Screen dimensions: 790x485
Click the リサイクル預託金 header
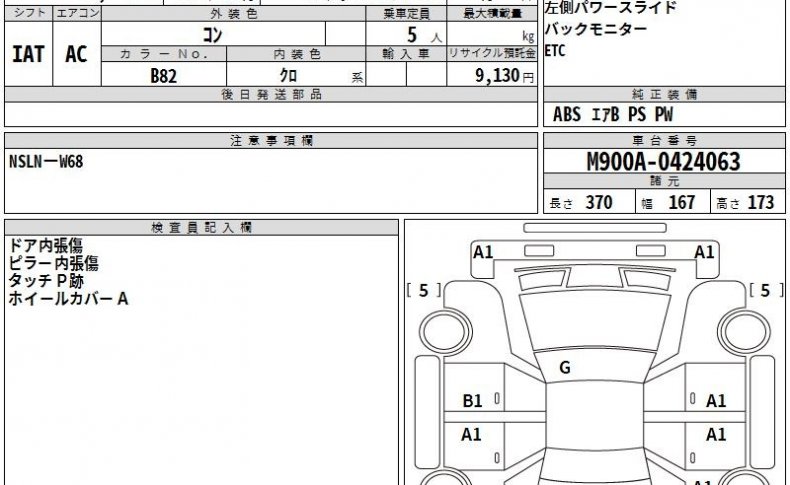coord(492,53)
